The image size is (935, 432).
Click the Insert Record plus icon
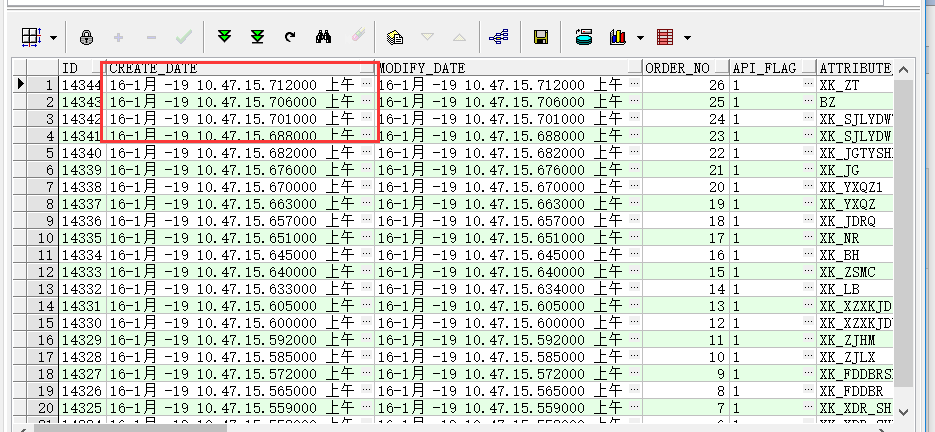coord(118,37)
